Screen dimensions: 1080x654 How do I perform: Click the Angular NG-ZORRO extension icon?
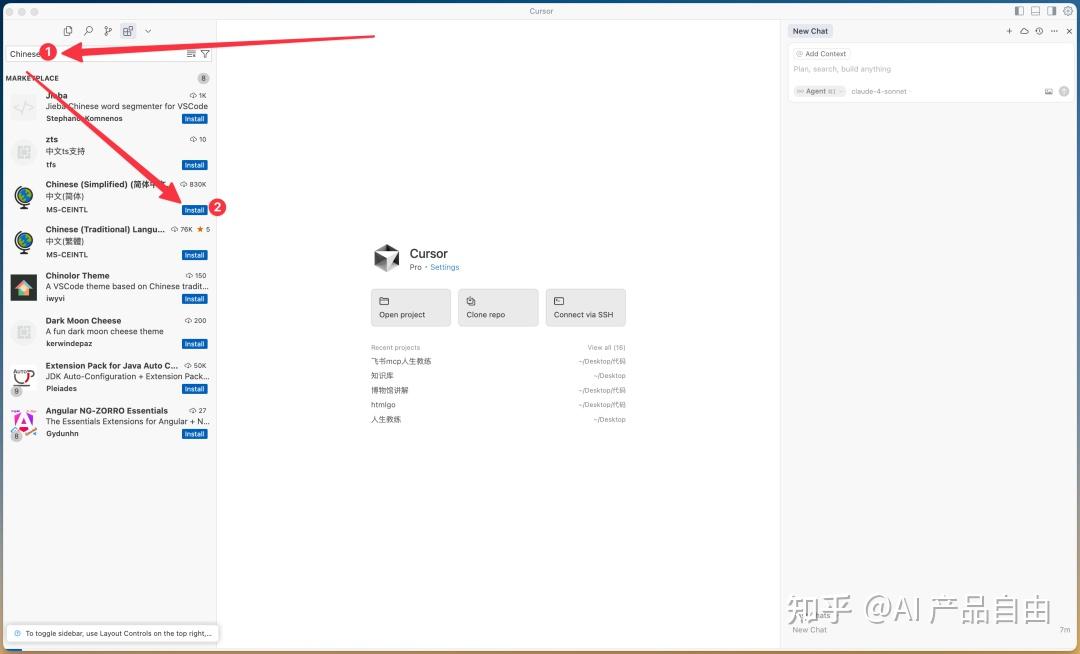pyautogui.click(x=23, y=423)
